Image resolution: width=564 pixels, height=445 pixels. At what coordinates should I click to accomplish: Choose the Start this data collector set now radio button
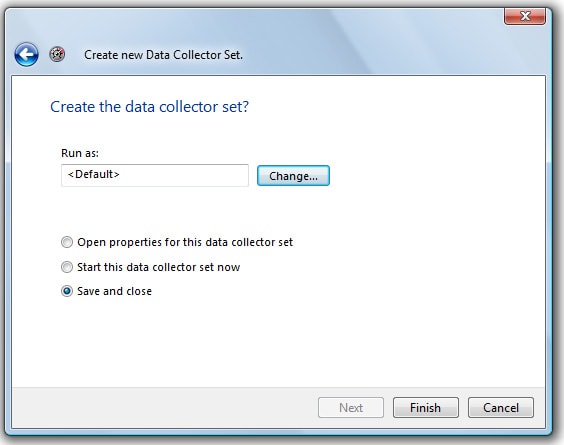pos(67,267)
